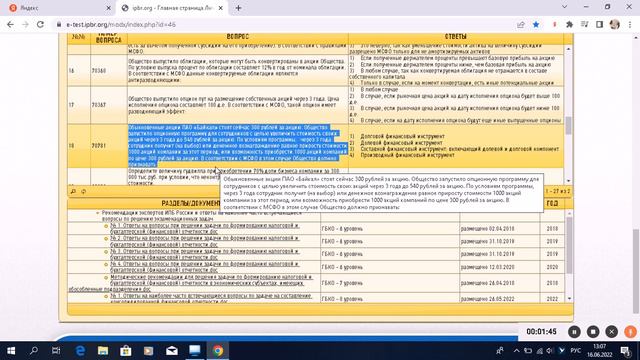Click the ОТВЕТЫ column header
Viewport: 640px width, 360px height.
click(456, 37)
